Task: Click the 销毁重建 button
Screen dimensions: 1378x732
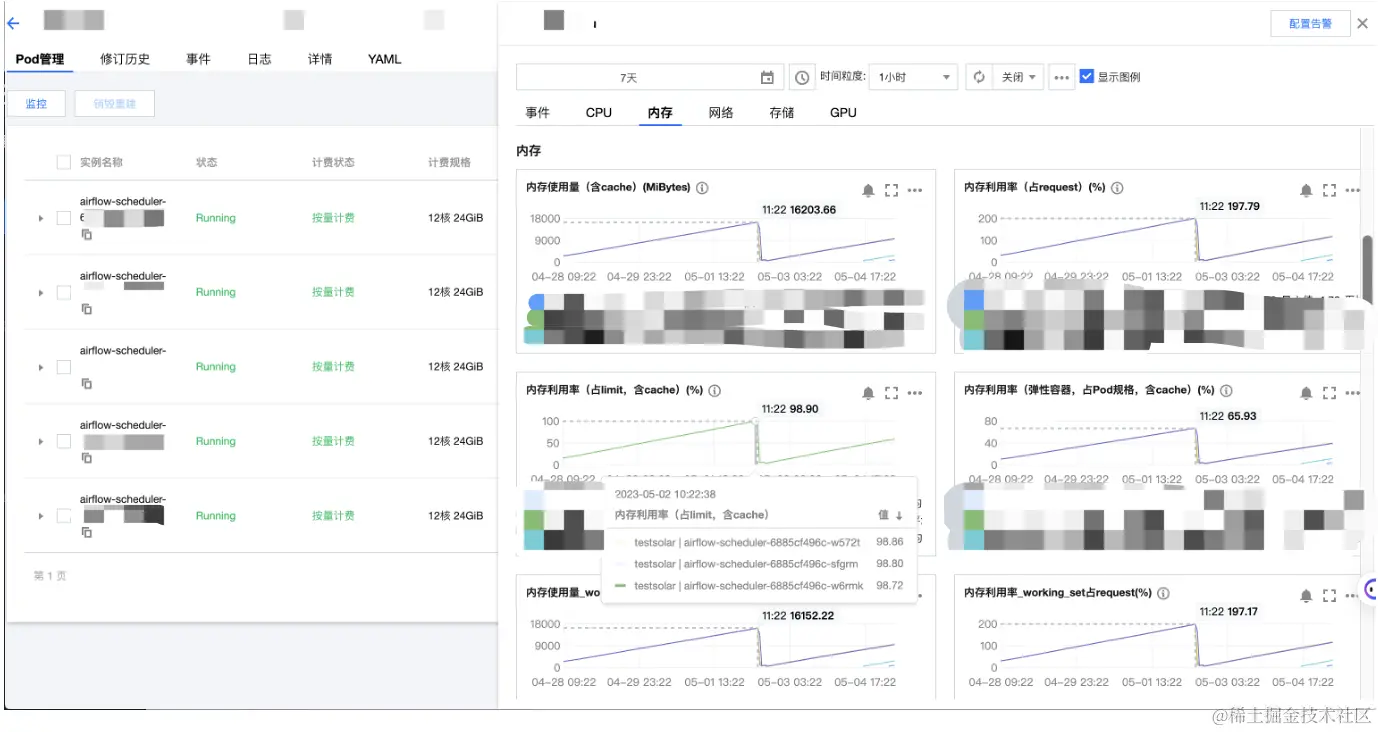Action: (115, 103)
